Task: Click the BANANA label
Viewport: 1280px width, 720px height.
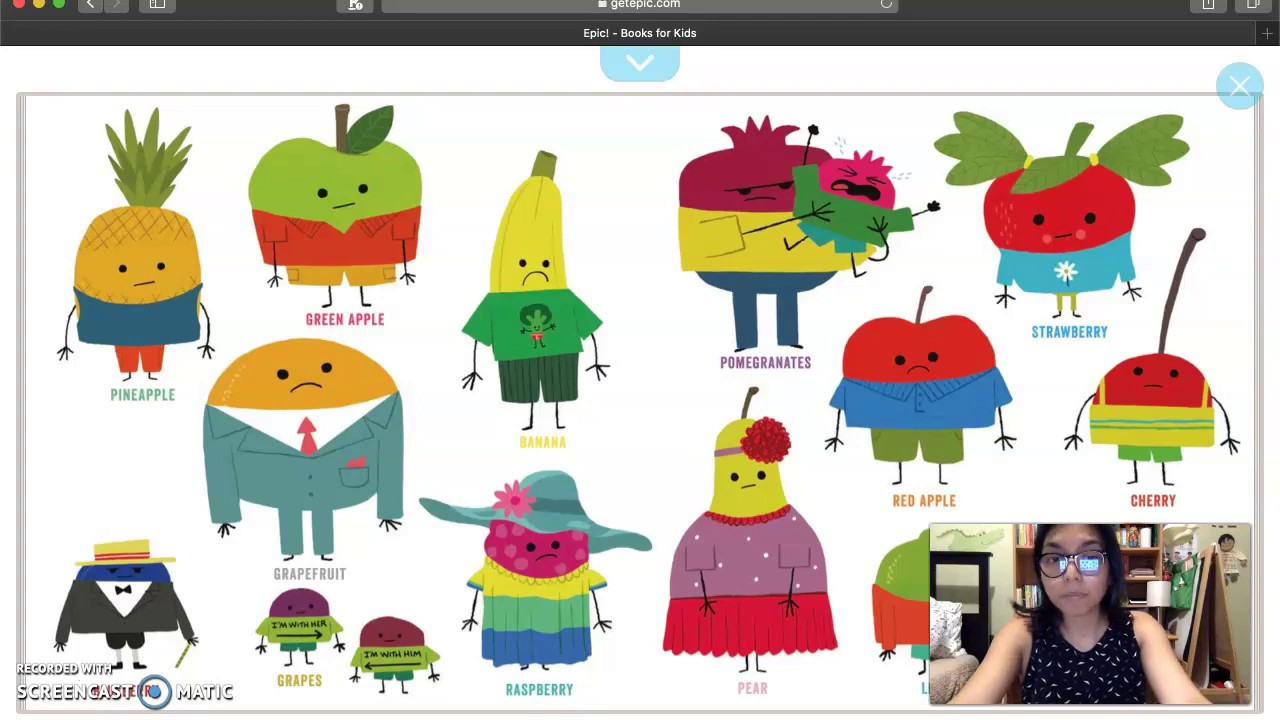Action: tap(543, 442)
